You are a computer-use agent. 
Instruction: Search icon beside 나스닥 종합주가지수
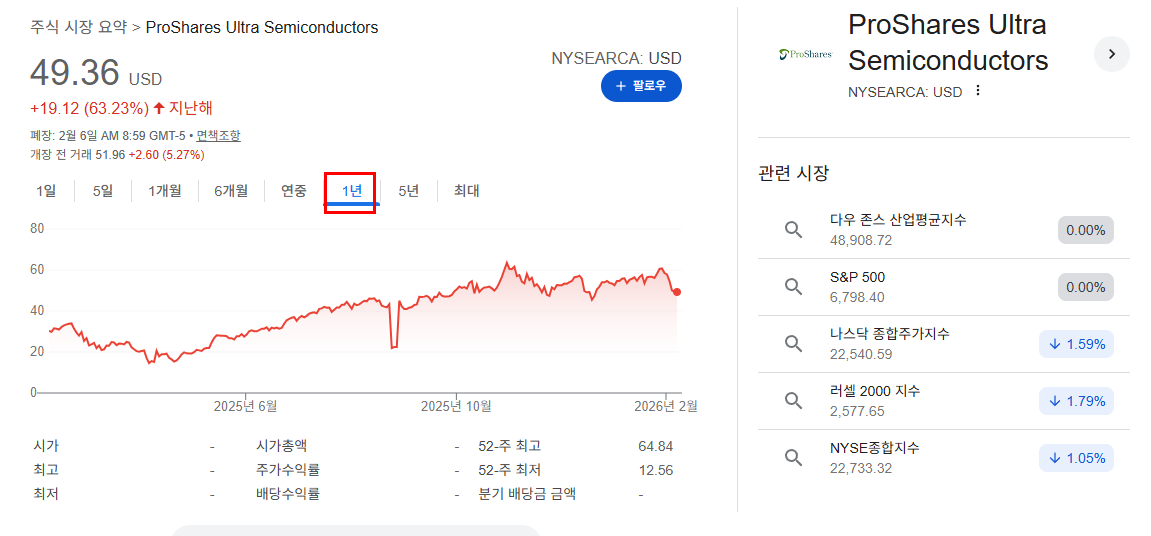point(793,344)
